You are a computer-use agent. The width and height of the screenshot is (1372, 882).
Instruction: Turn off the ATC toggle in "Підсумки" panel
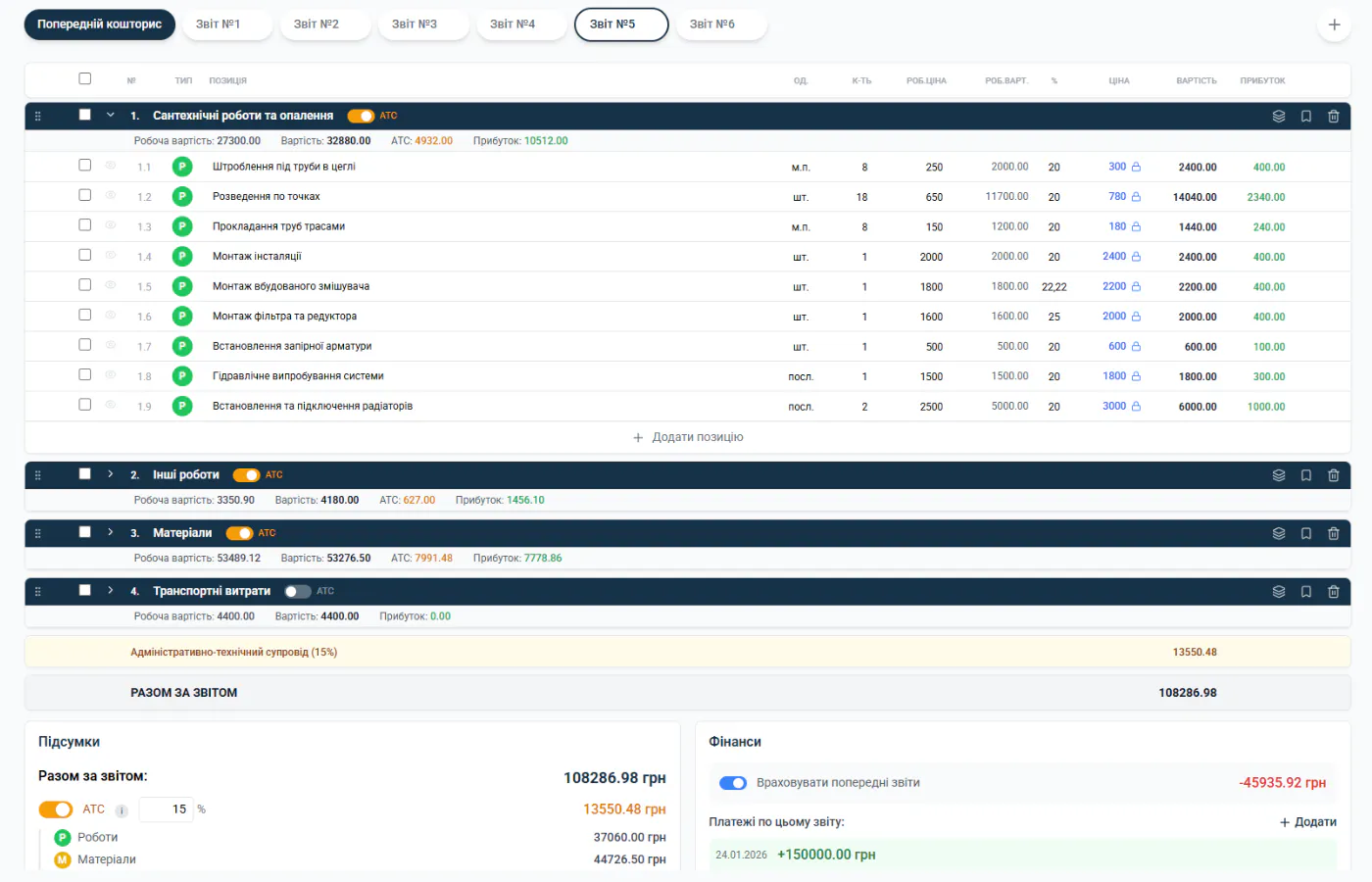coord(56,809)
